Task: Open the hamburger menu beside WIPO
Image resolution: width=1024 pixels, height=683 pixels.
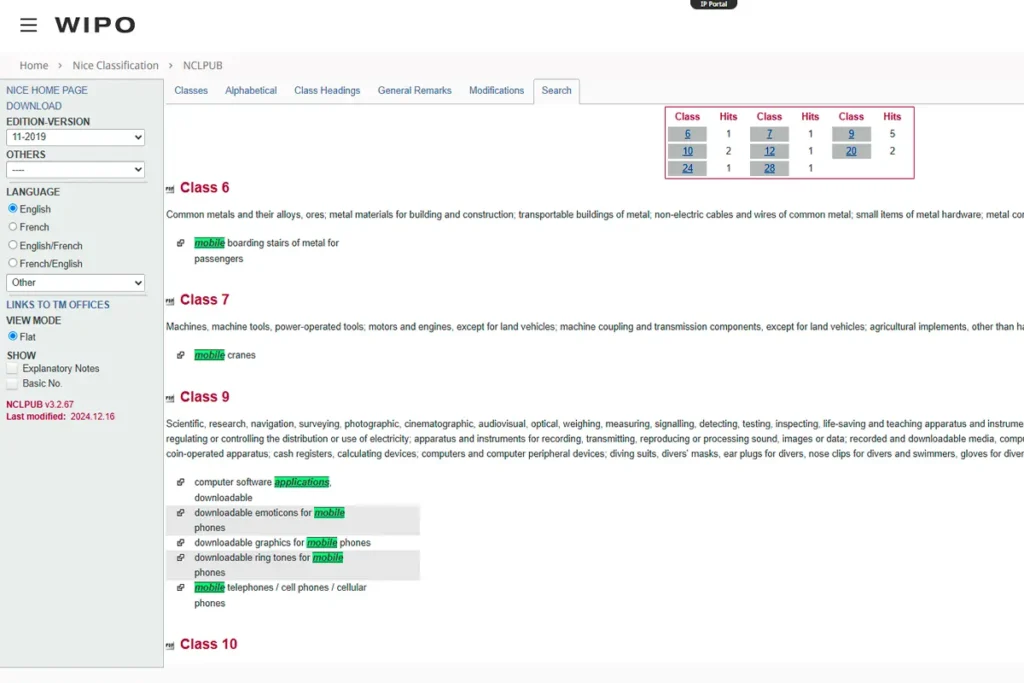Action: 28,25
